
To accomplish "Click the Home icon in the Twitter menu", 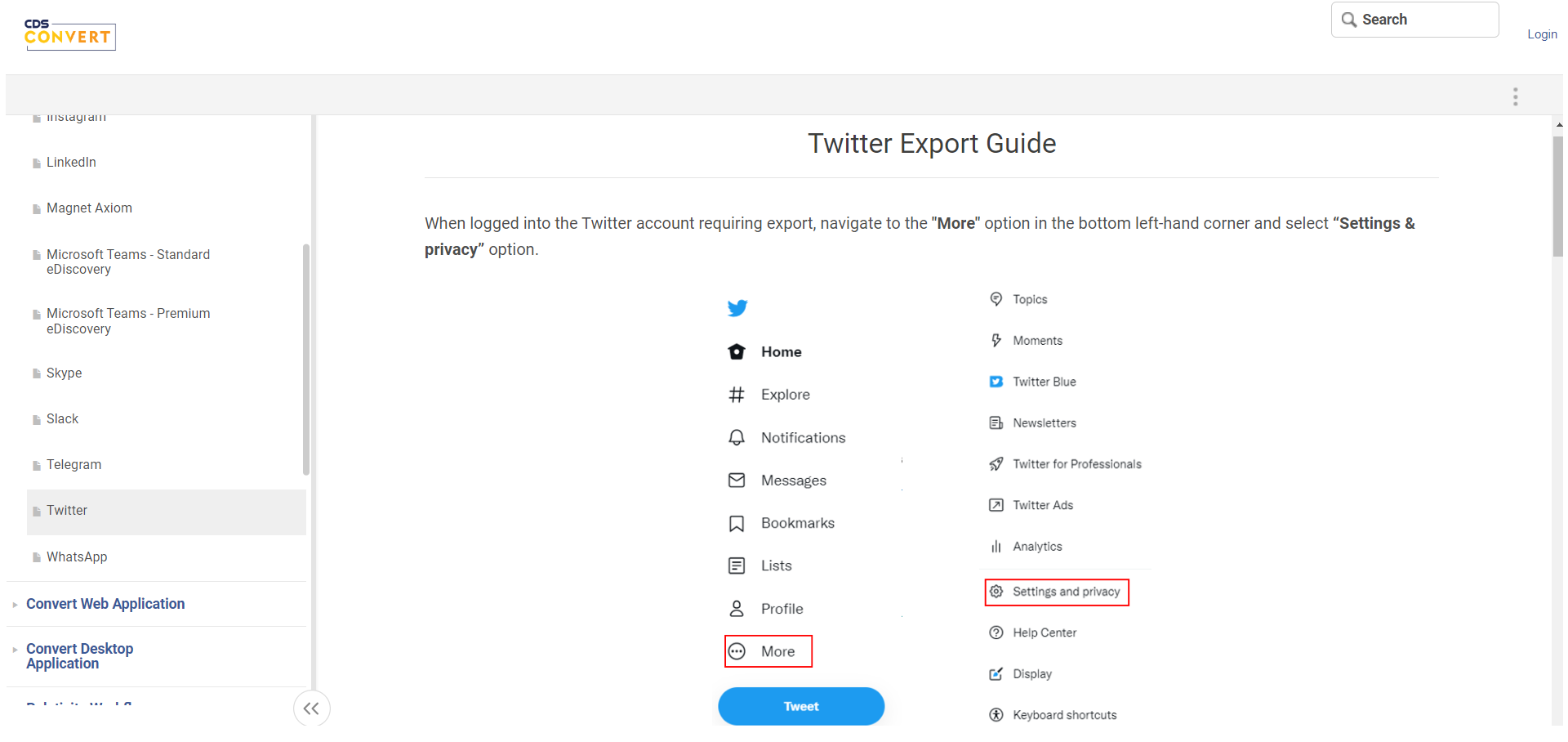I will [737, 351].
